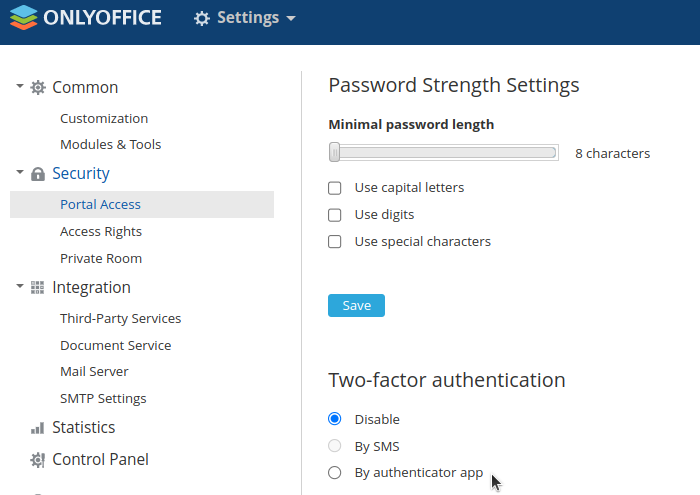Click the Integration grid icon

(38, 287)
